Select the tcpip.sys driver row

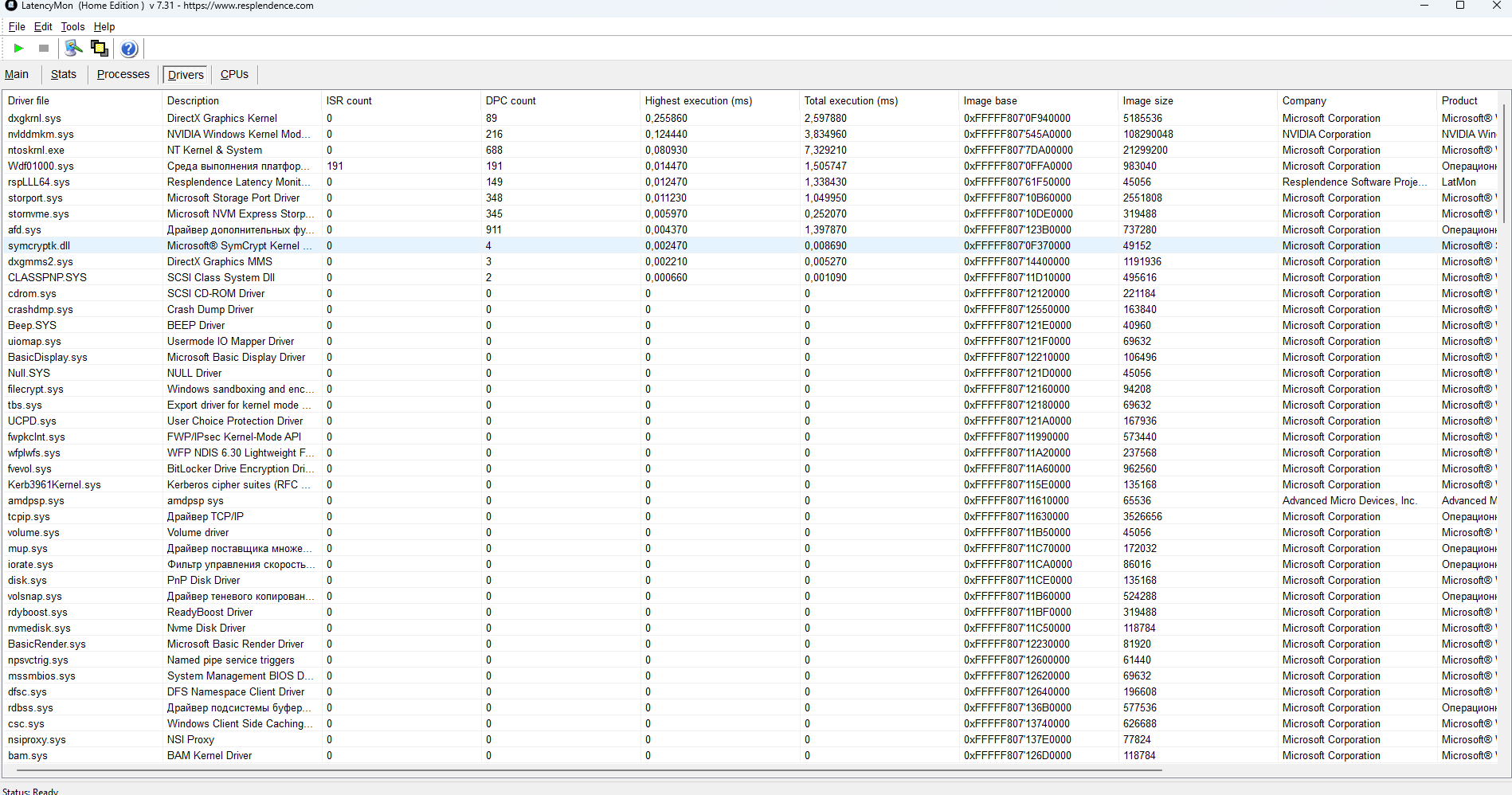click(750, 516)
